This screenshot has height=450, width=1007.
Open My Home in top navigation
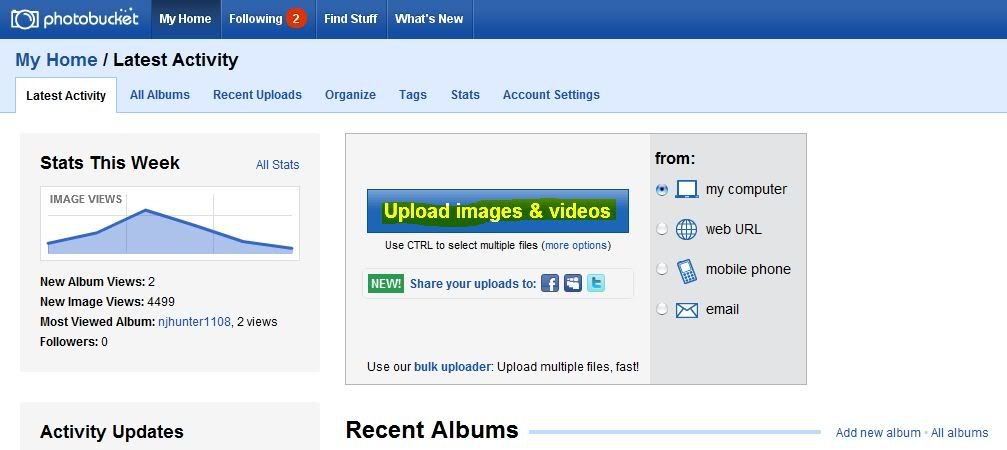[185, 19]
